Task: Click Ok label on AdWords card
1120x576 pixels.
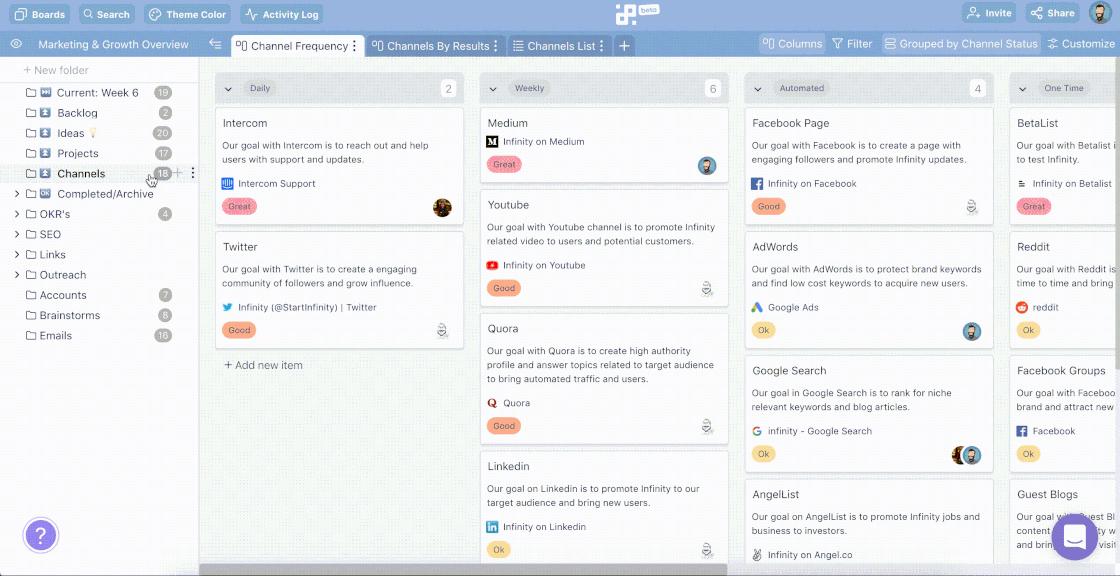Action: coord(764,330)
